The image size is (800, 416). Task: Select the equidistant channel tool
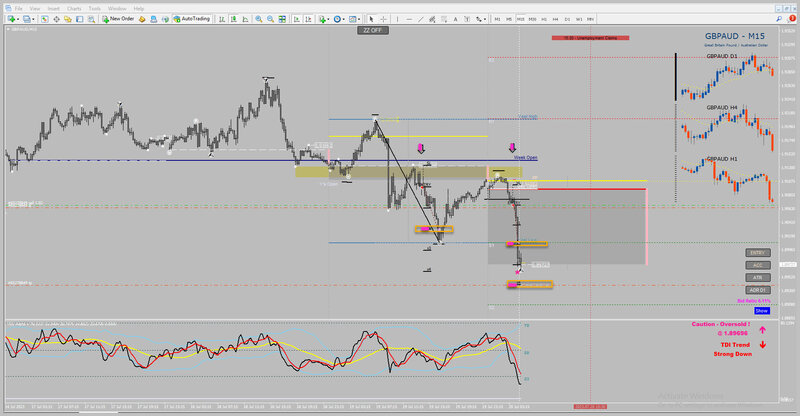432,19
